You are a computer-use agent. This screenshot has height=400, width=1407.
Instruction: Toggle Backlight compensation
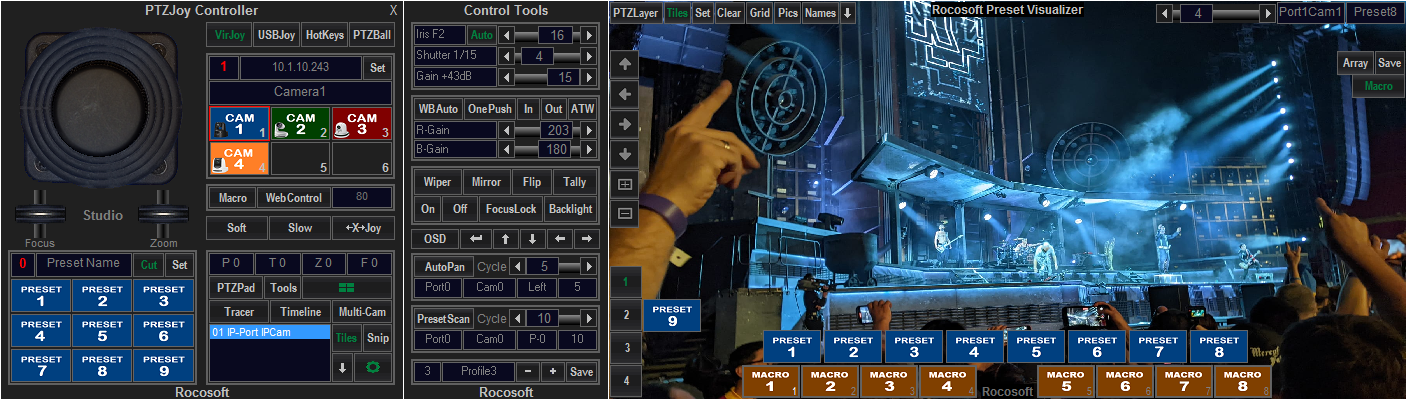pos(571,209)
